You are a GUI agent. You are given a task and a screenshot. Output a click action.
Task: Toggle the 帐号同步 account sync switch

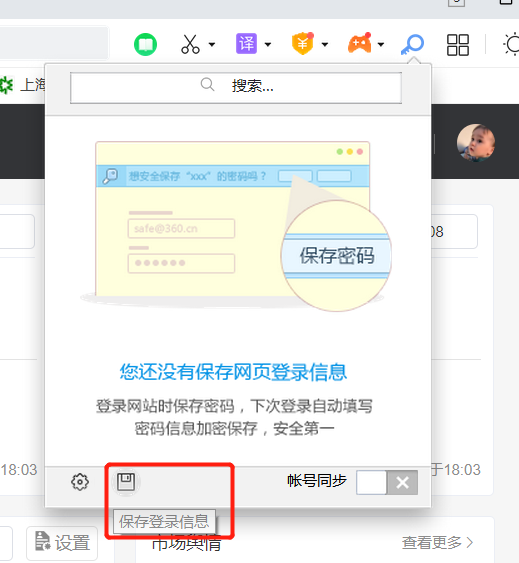coord(387,483)
